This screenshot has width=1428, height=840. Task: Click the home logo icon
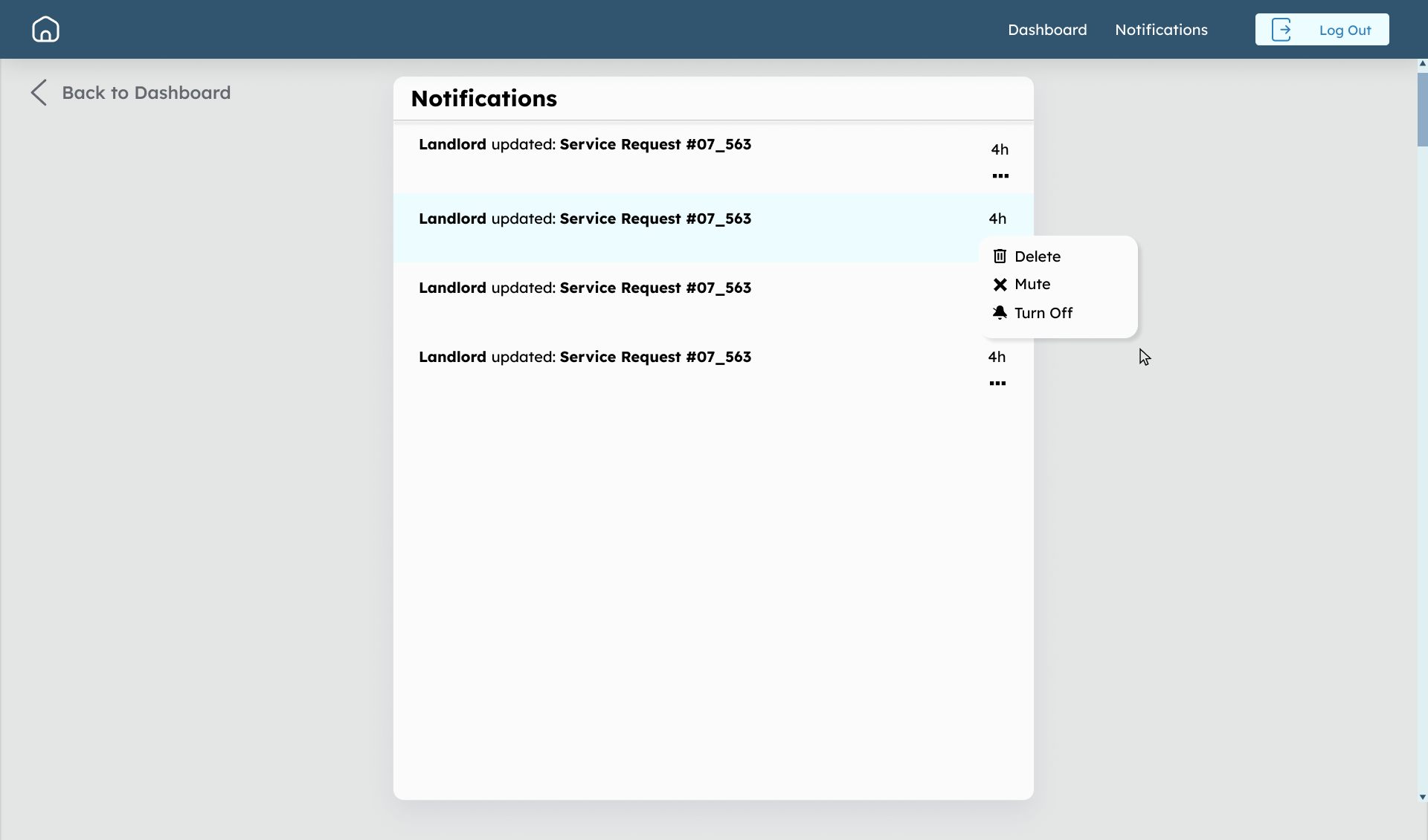point(45,29)
